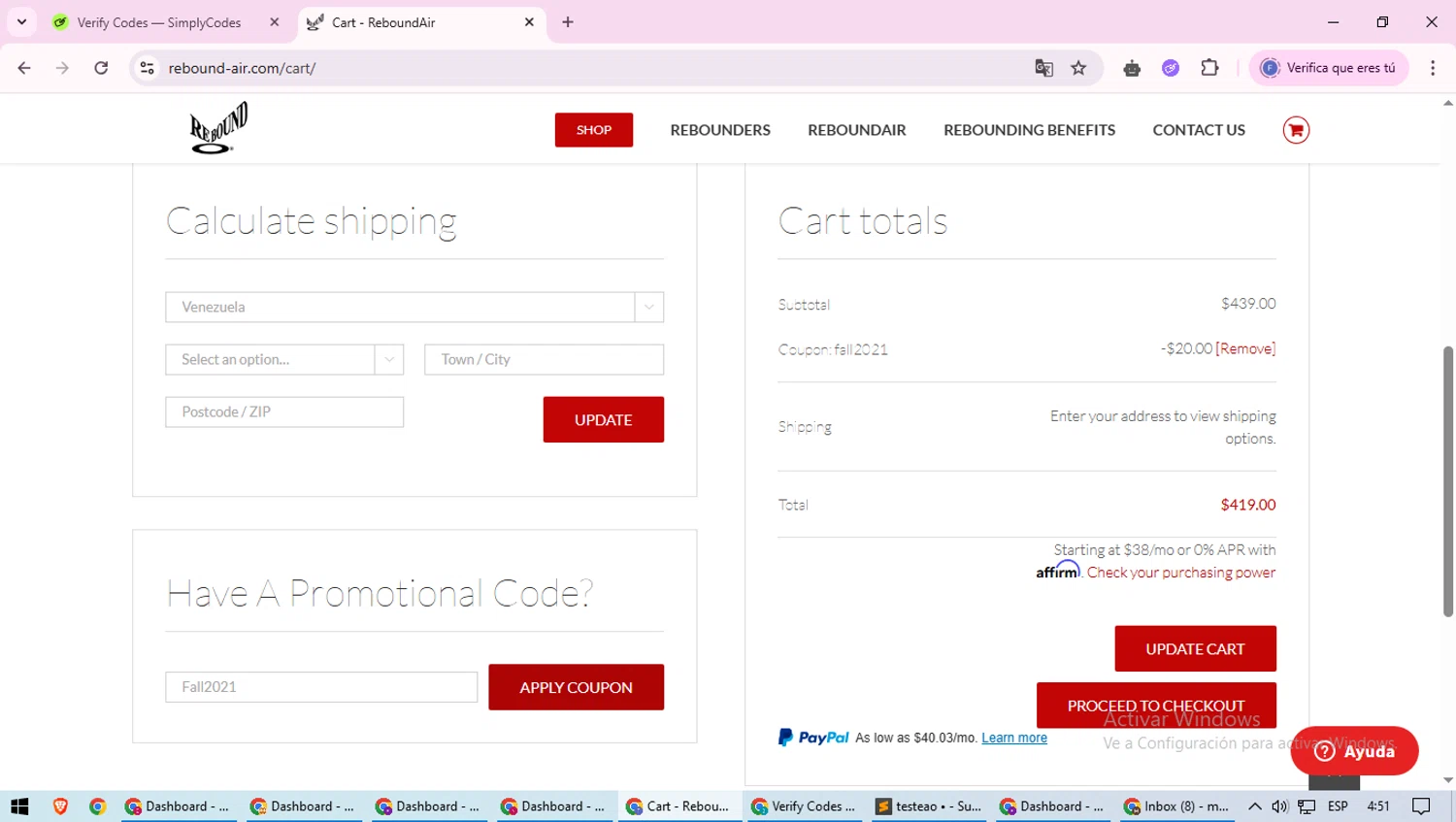The width and height of the screenshot is (1456, 822).
Task: Click the Town / City field
Action: click(x=544, y=359)
